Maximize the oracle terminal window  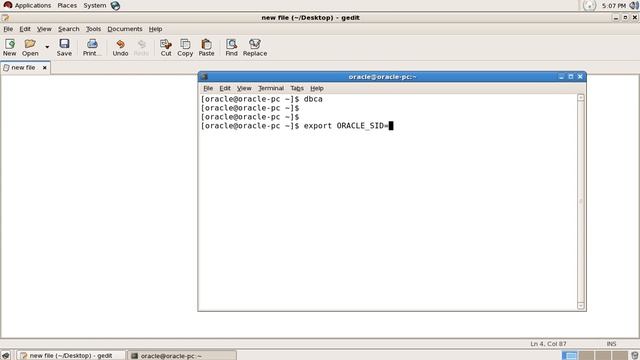[x=571, y=77]
